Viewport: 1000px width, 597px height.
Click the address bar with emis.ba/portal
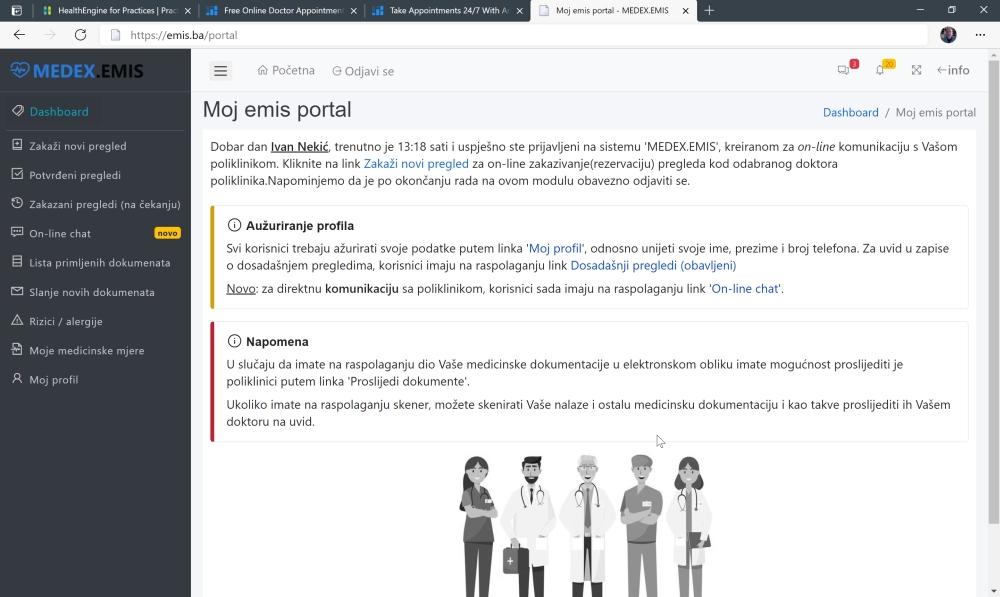point(513,35)
